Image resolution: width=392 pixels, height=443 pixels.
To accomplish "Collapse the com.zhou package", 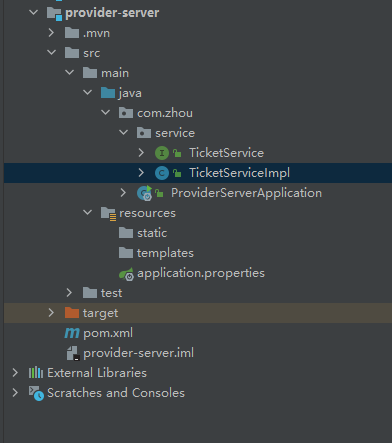I will pos(105,113).
